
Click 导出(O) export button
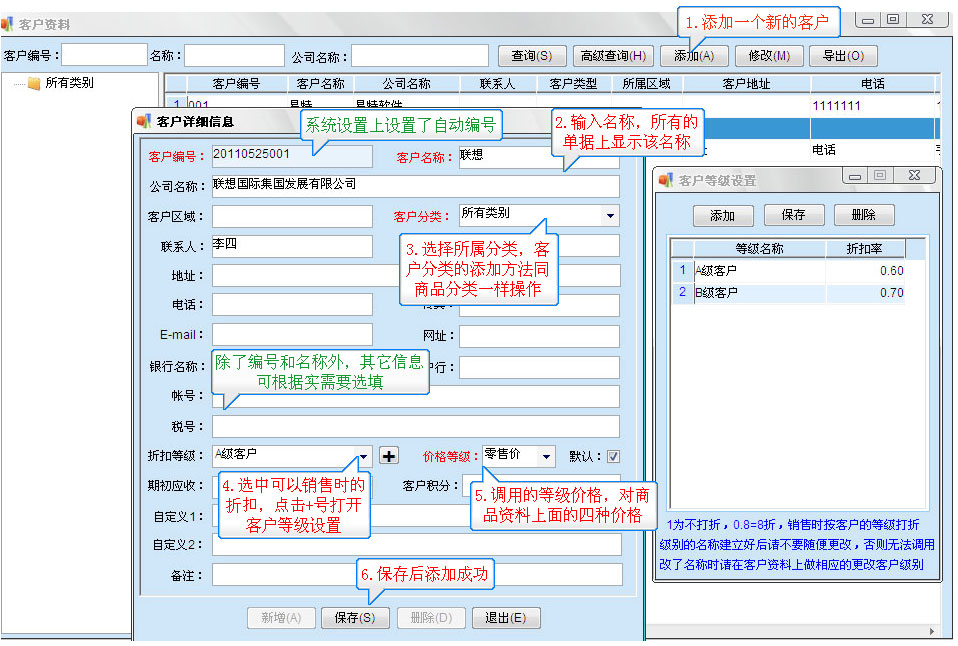[x=842, y=56]
